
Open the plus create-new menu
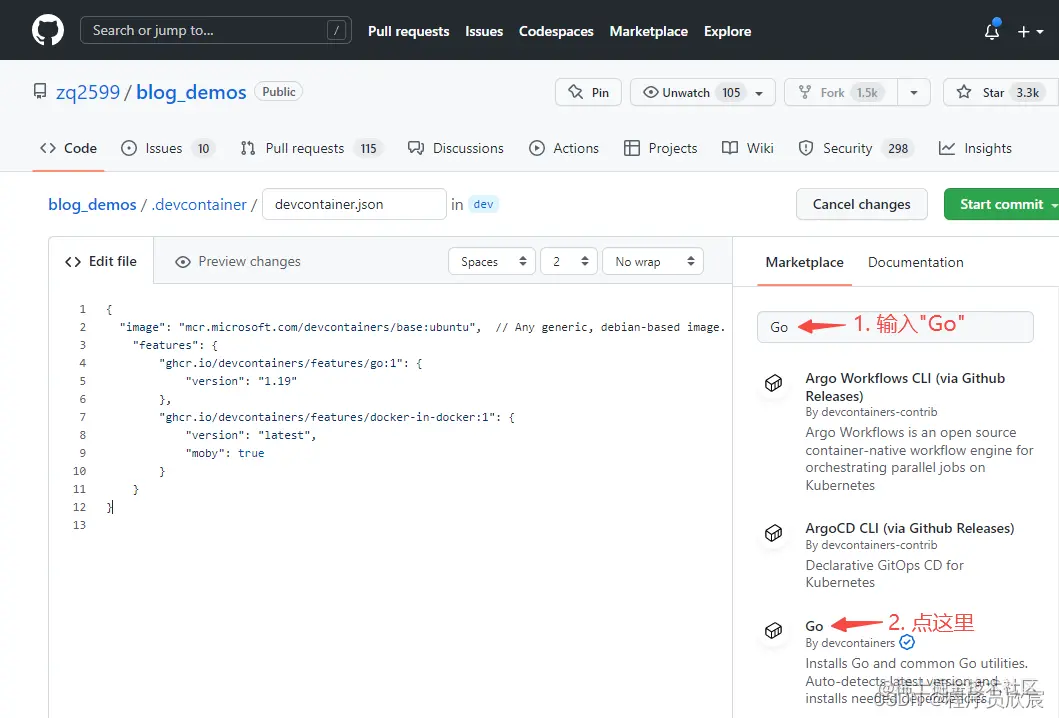point(1030,31)
